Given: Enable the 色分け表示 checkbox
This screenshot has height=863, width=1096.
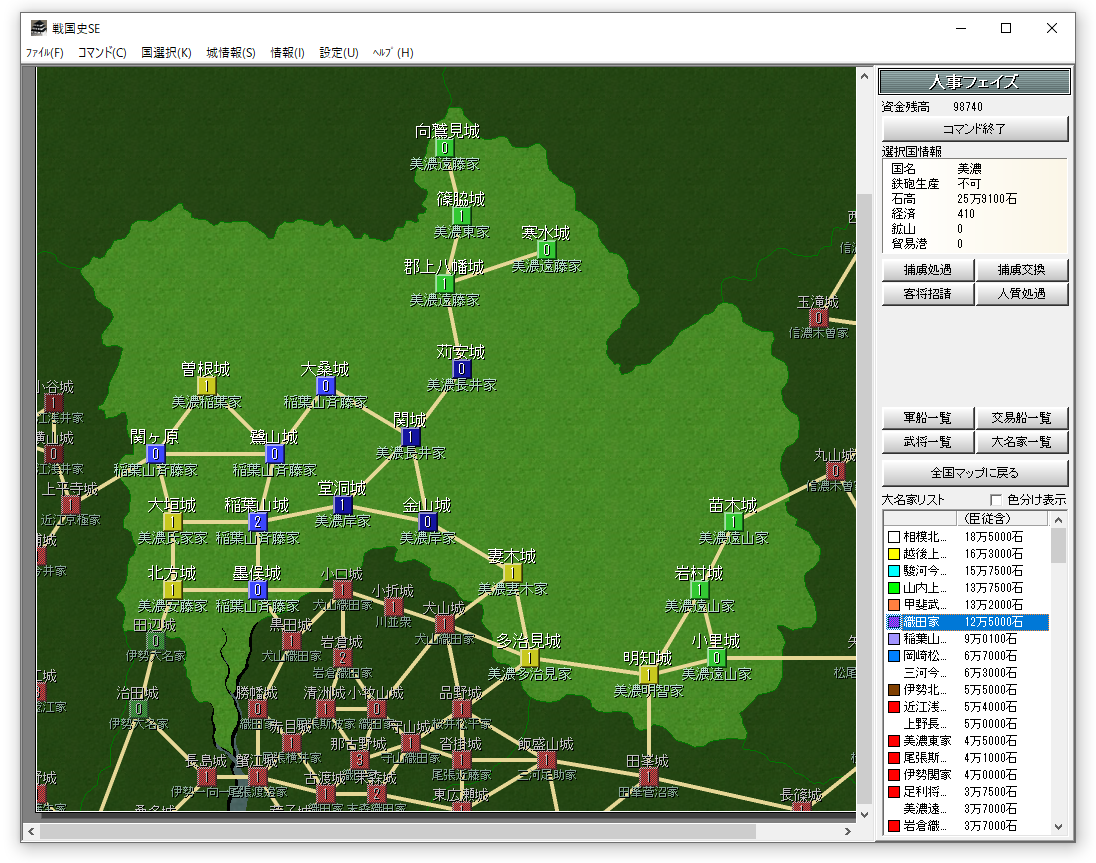Looking at the screenshot, I should tap(995, 500).
